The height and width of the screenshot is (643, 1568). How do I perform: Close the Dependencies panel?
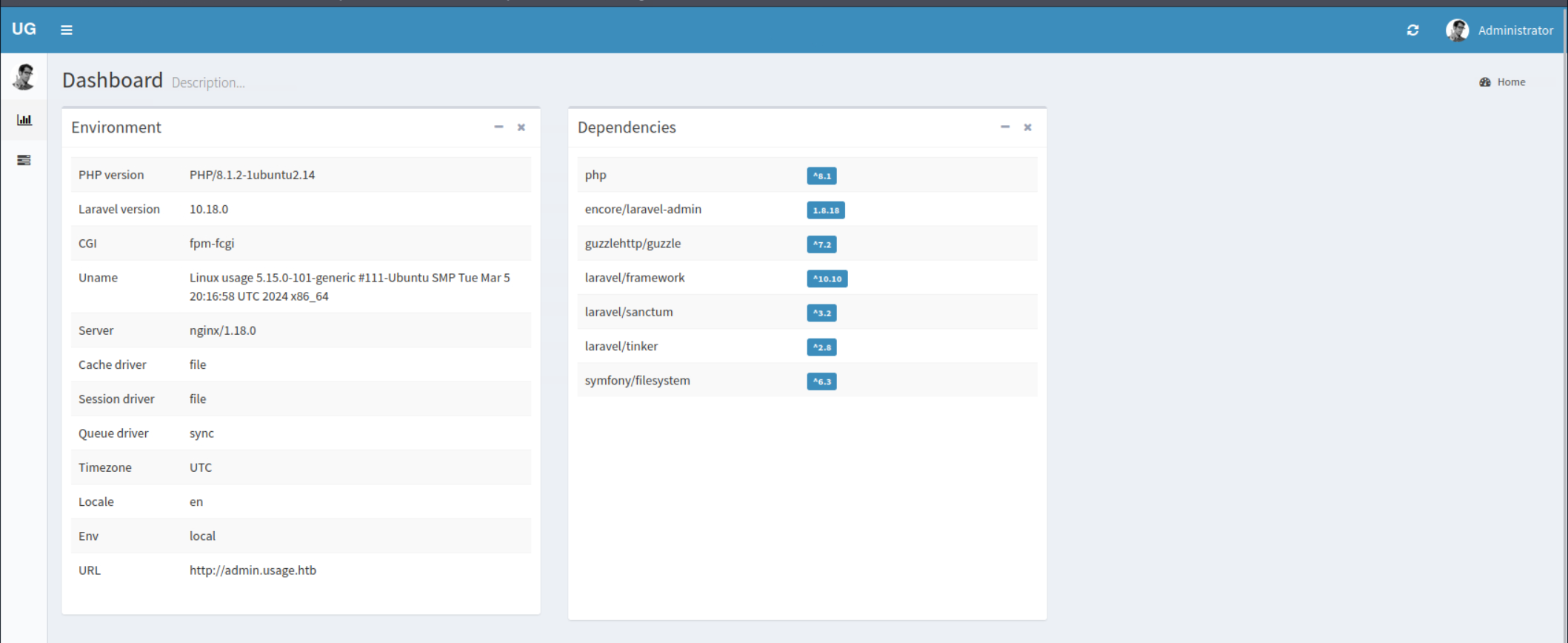(1027, 127)
